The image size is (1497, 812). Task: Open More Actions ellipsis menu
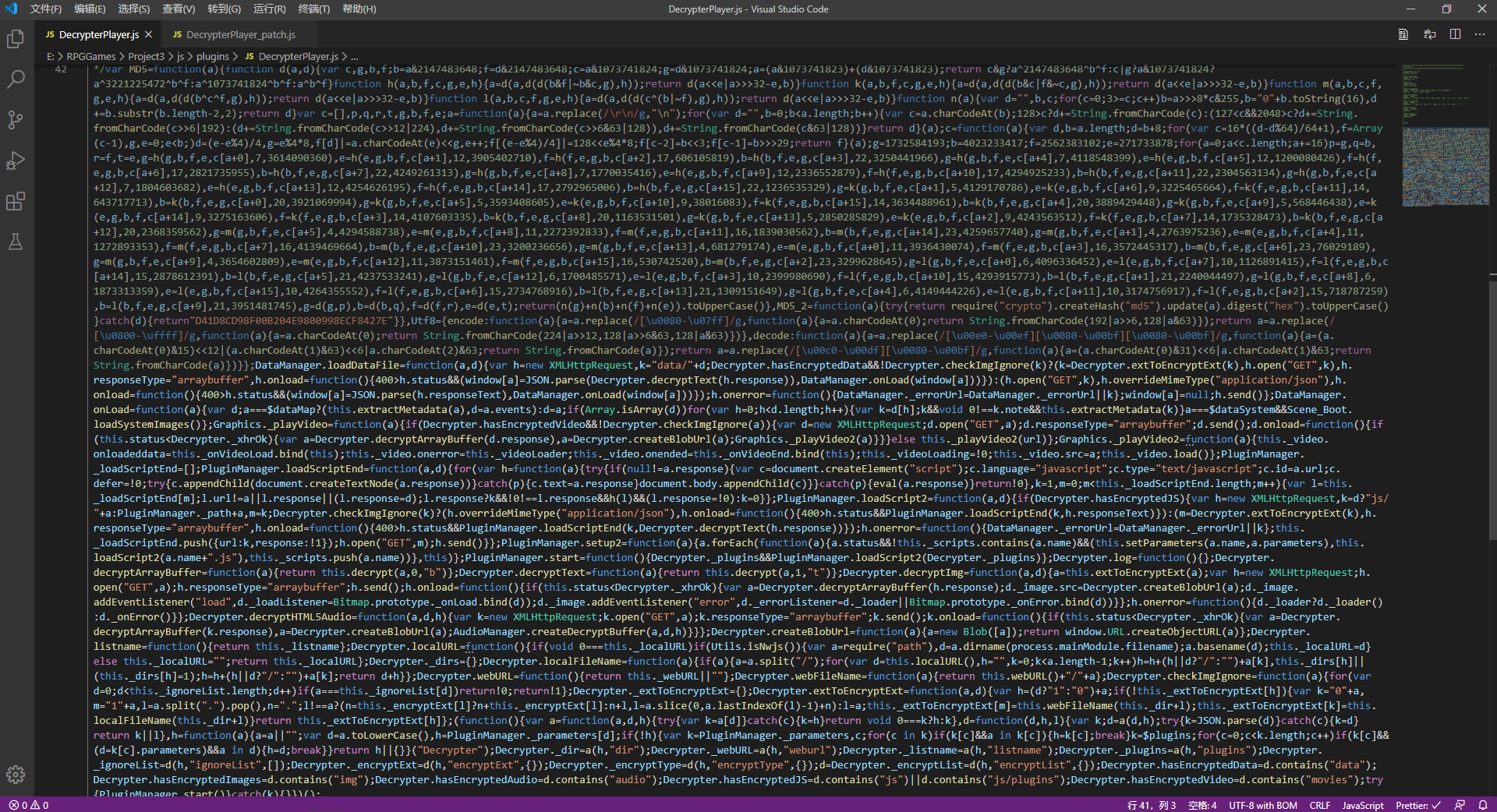point(1480,34)
